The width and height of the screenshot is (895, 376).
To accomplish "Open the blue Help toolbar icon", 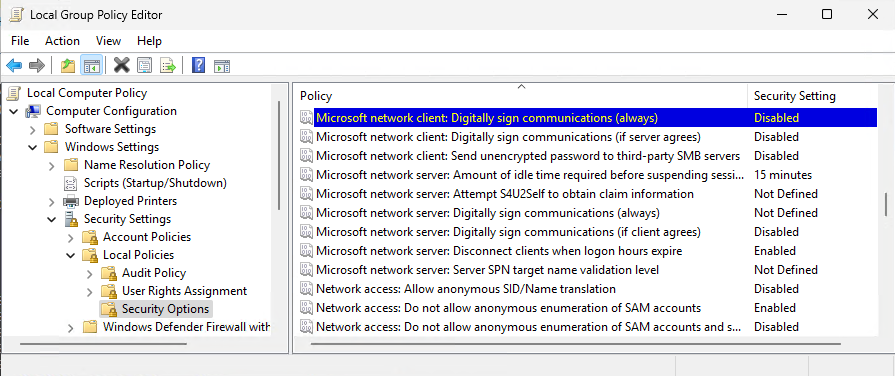I will tap(198, 66).
